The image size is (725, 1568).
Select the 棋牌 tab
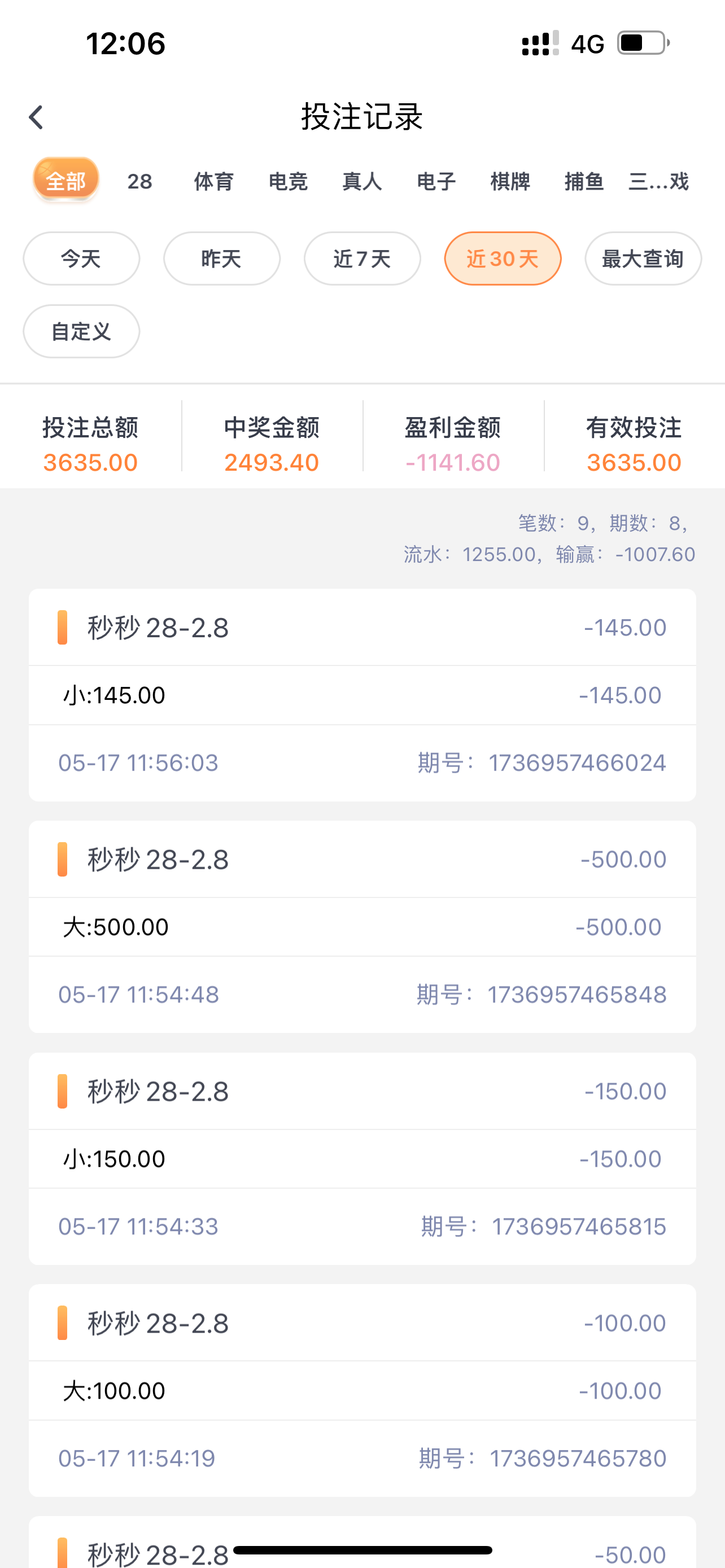point(510,181)
